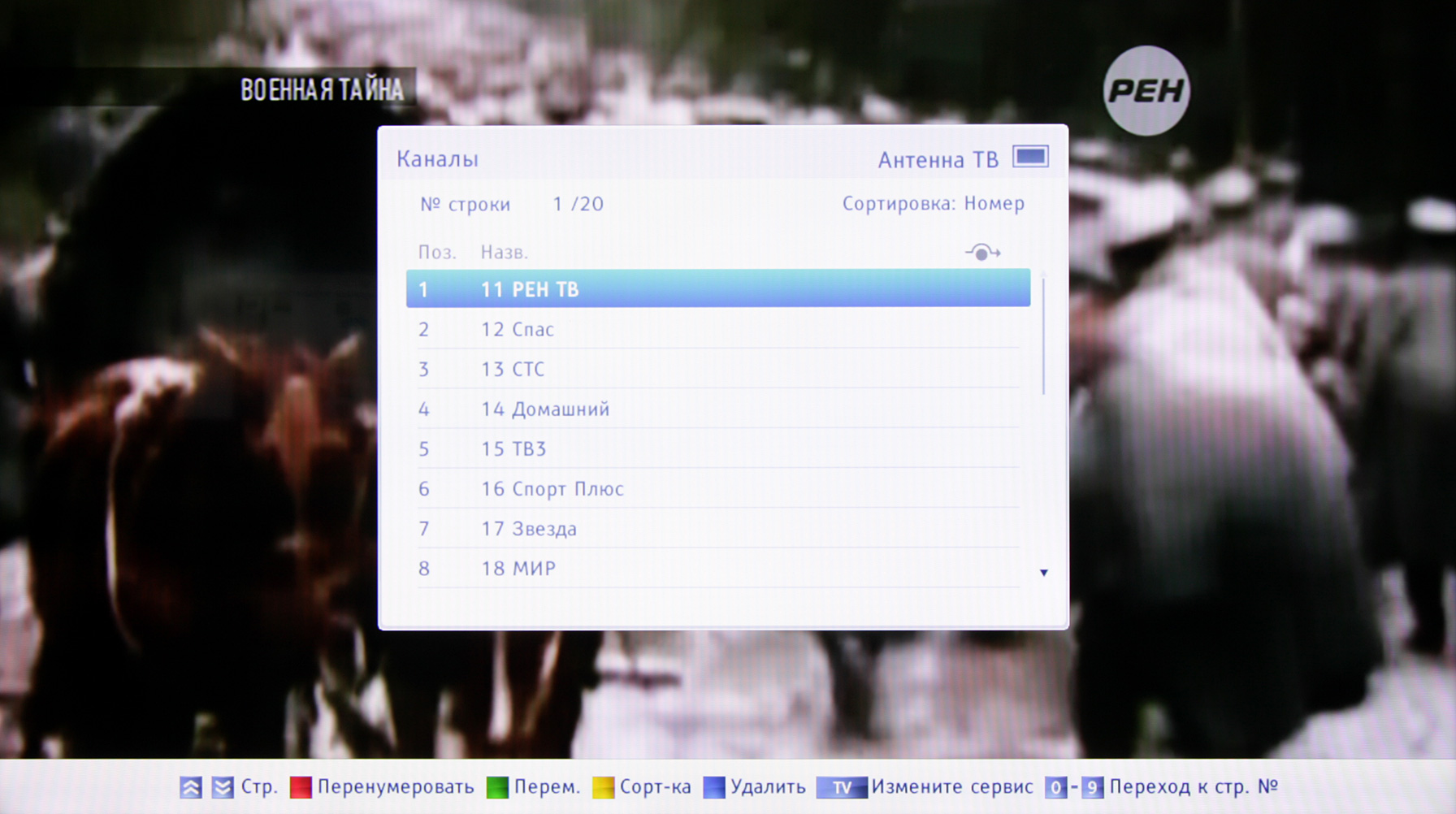Click the Сорт-ка label
The height and width of the screenshot is (814, 1456).
656,787
